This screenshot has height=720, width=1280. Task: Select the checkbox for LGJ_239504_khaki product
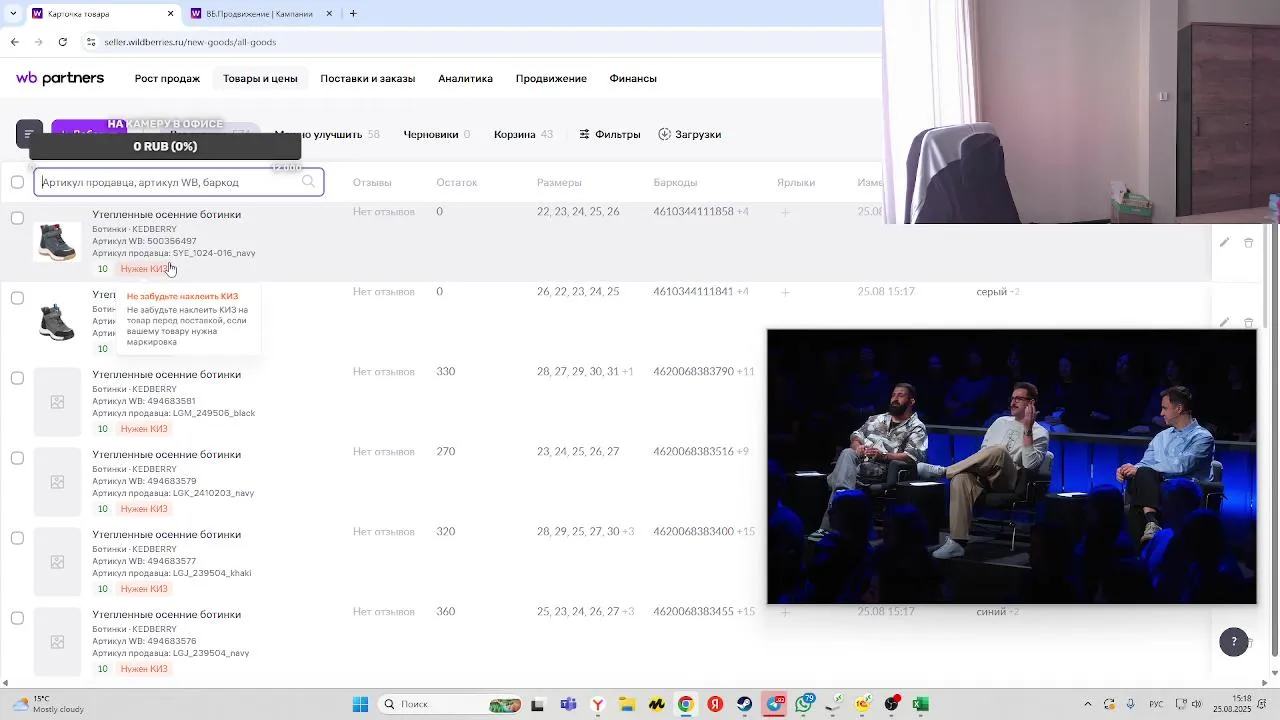coord(17,538)
